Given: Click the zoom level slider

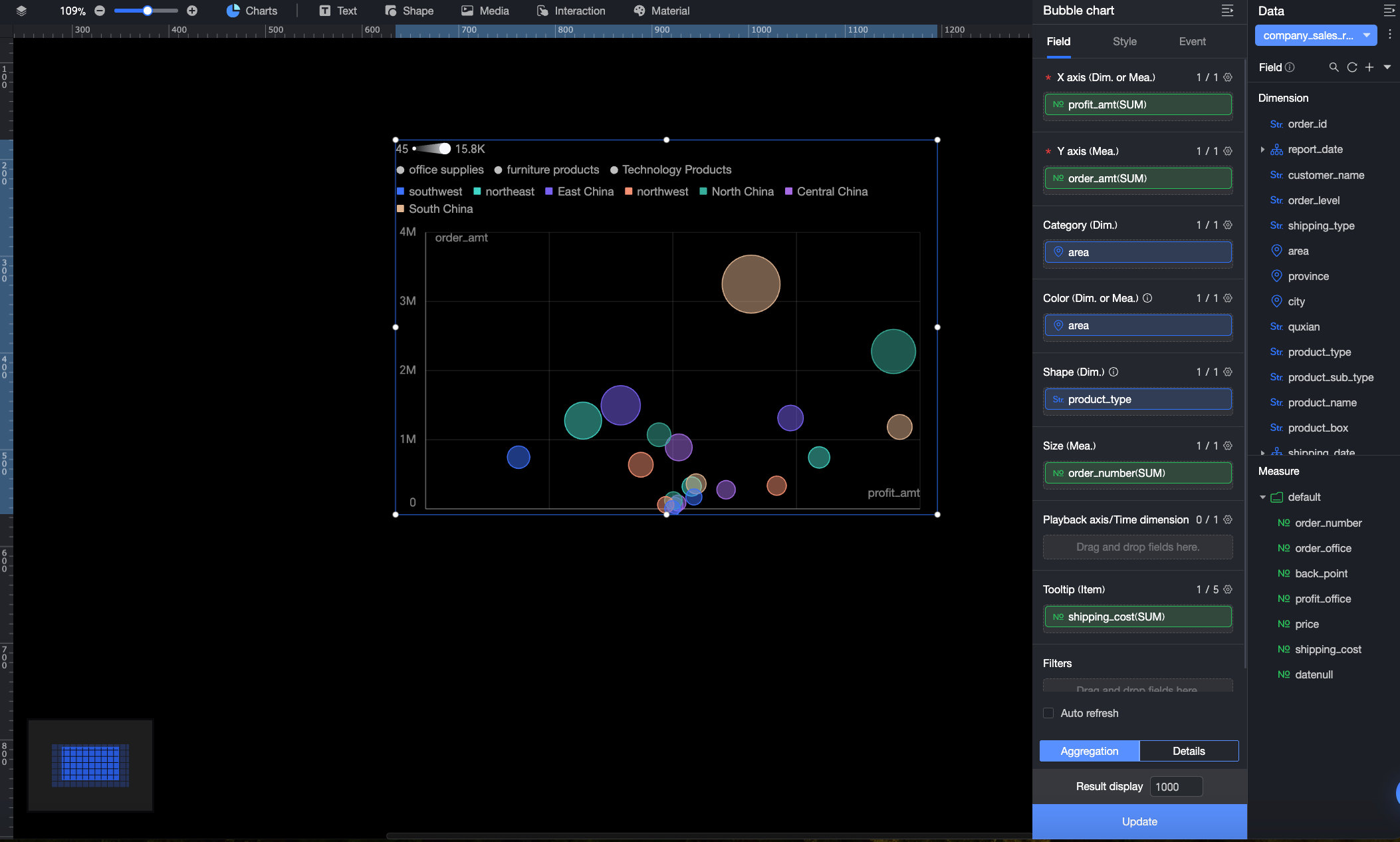Looking at the screenshot, I should pos(147,11).
